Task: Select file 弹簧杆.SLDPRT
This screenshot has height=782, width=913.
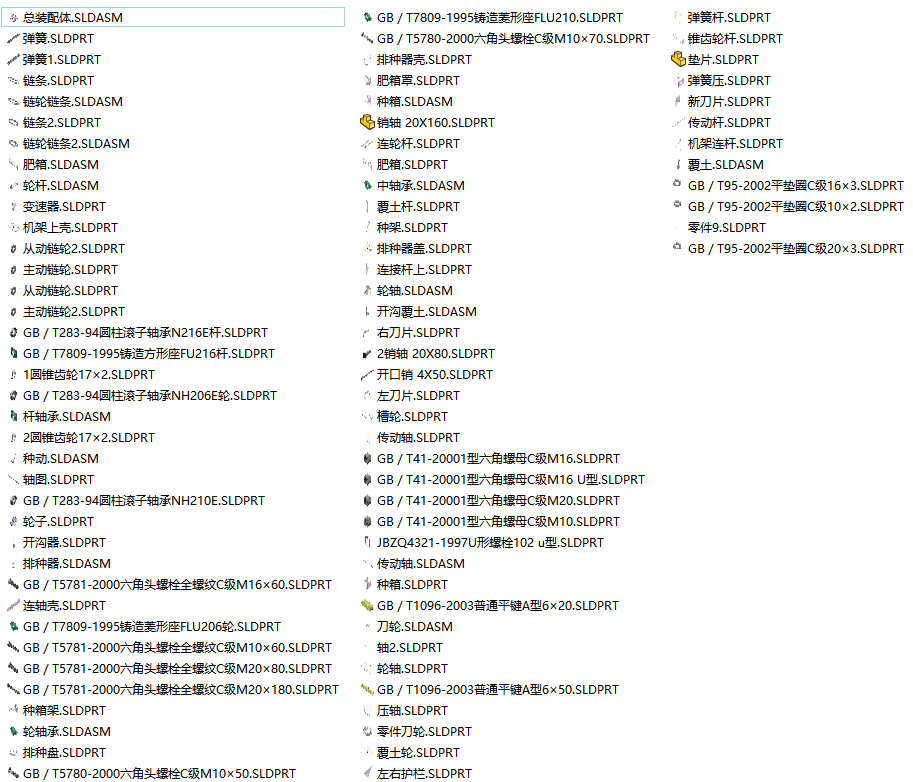Action: (x=729, y=18)
